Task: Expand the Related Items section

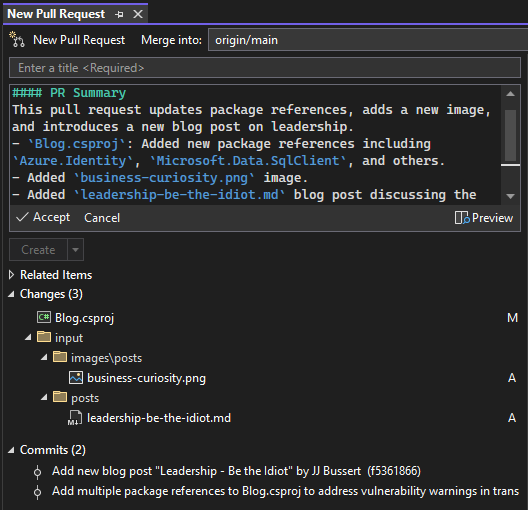Action: point(11,275)
